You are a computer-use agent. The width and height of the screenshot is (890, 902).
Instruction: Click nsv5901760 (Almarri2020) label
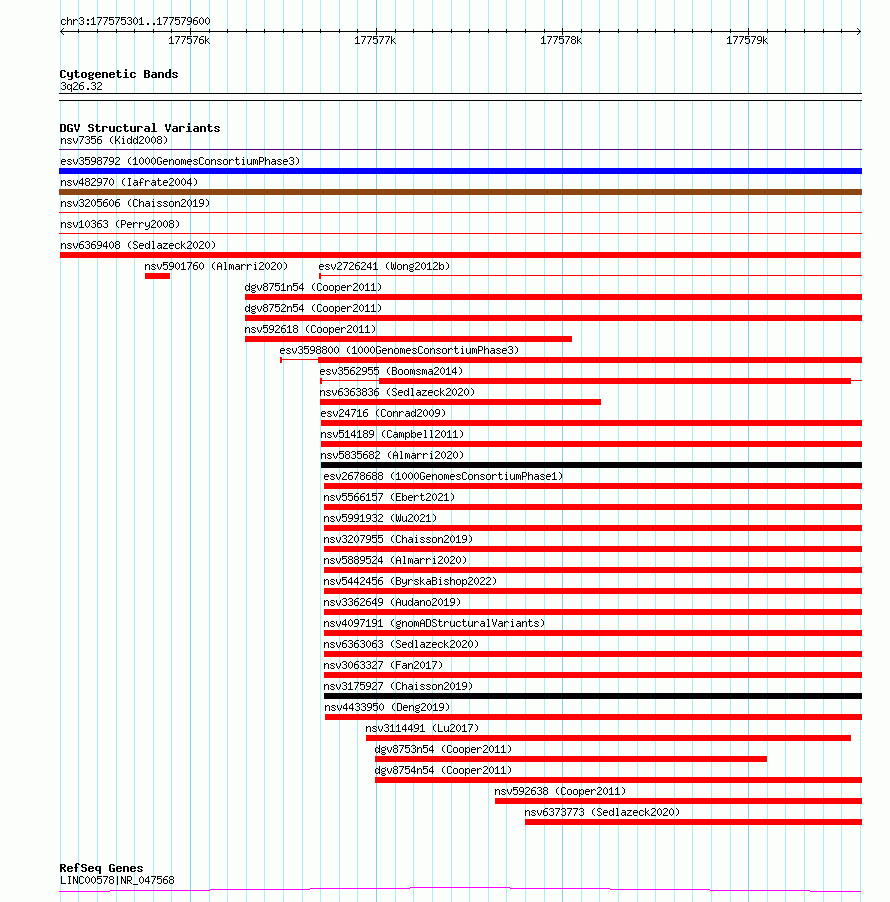pos(216,266)
